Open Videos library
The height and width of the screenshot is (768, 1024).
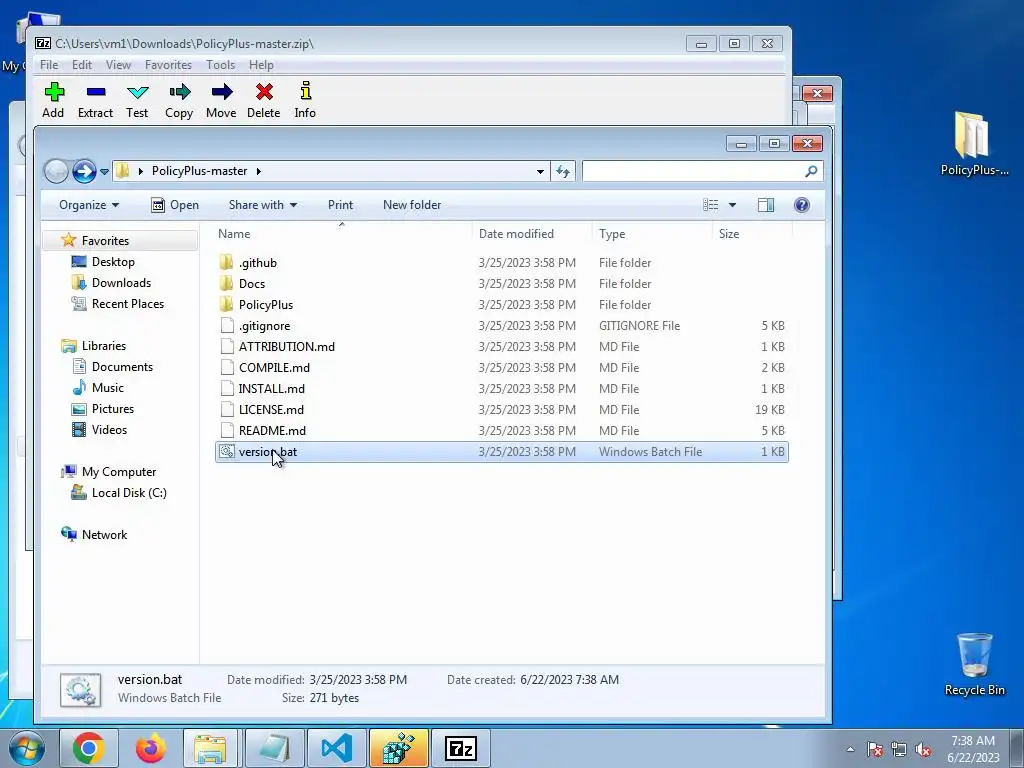click(x=109, y=430)
